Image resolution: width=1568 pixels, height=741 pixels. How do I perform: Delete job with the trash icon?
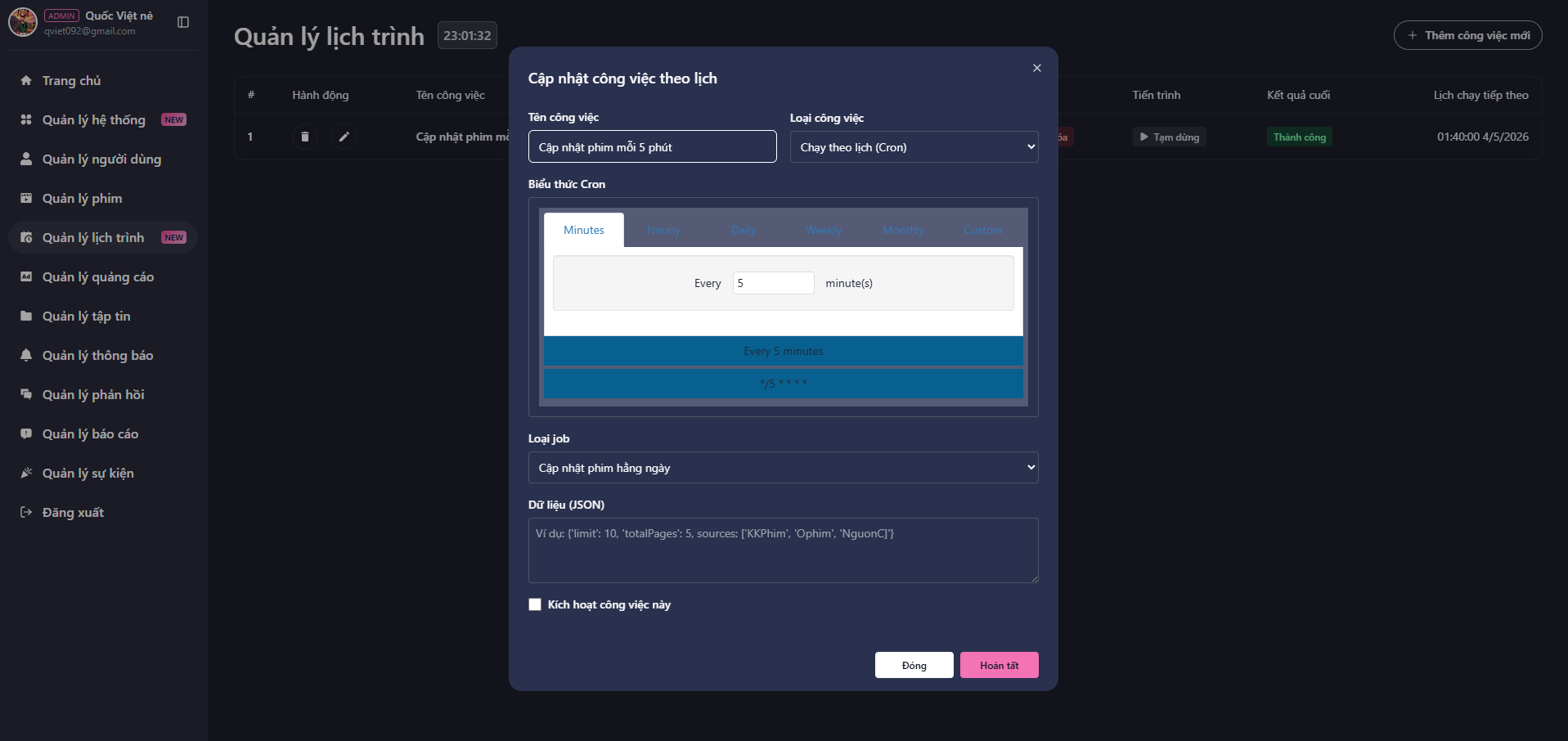[x=305, y=137]
